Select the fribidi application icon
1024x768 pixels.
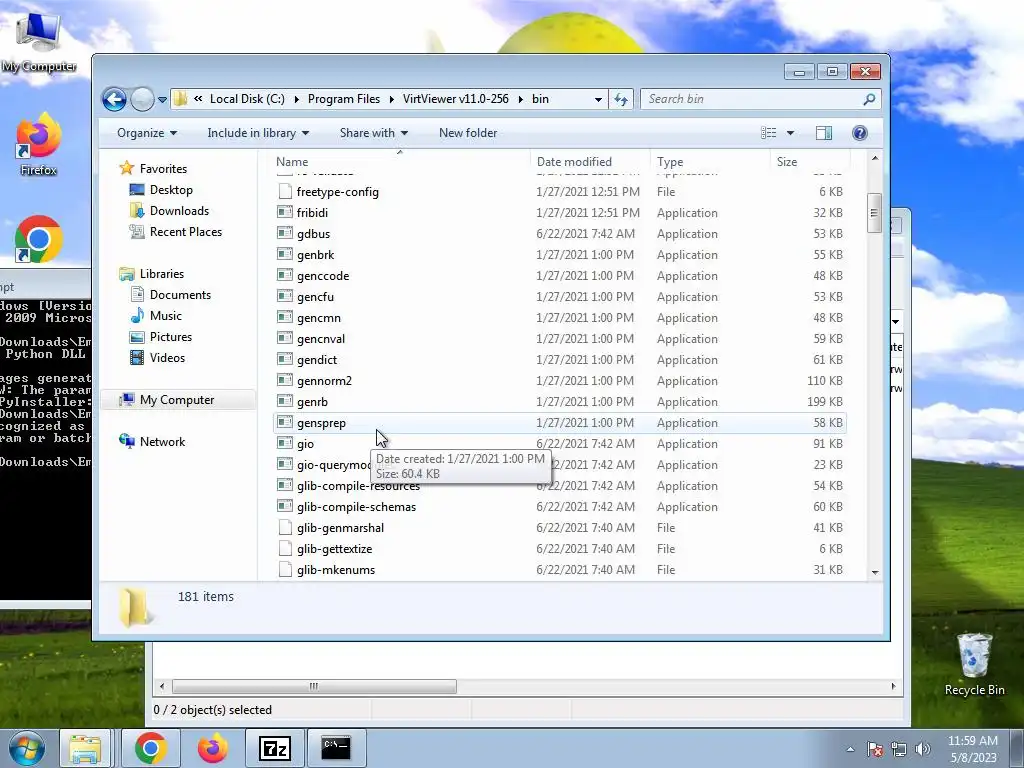coord(284,212)
